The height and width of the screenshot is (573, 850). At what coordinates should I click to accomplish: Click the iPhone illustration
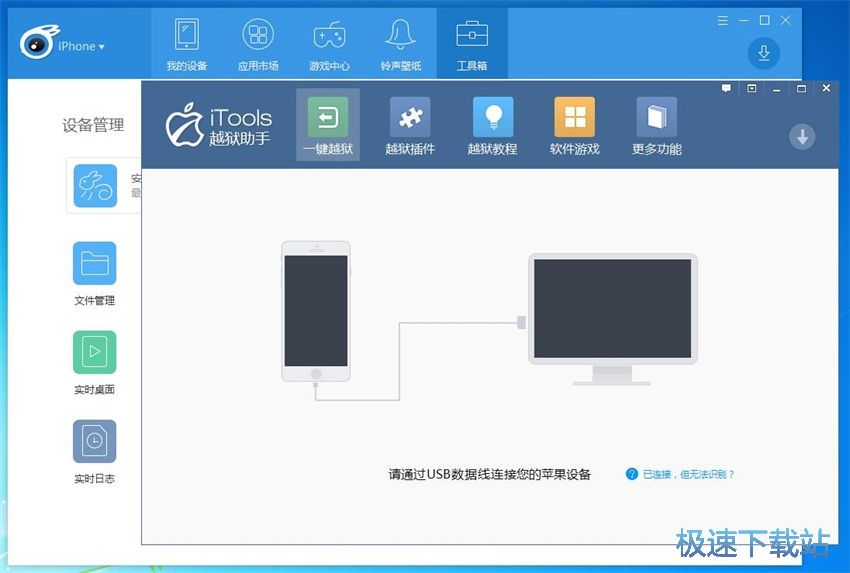pyautogui.click(x=316, y=312)
